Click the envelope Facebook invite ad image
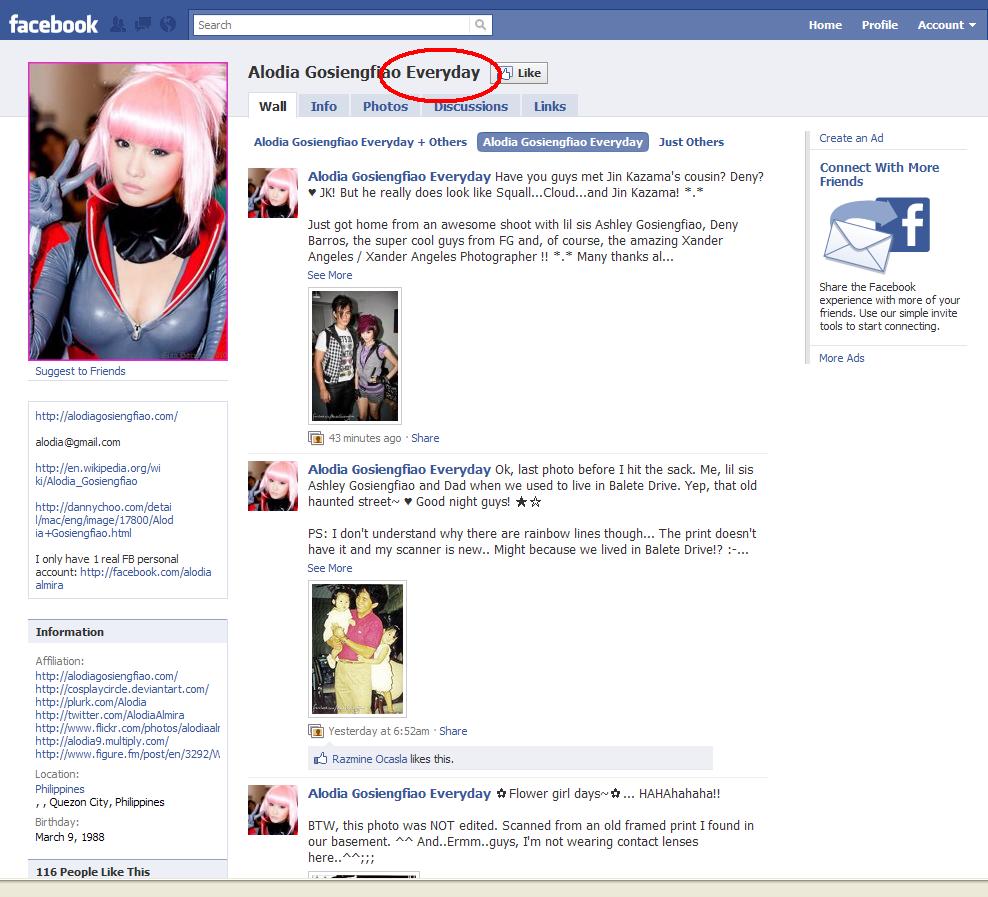Screen dimensions: 988x897 click(876, 235)
